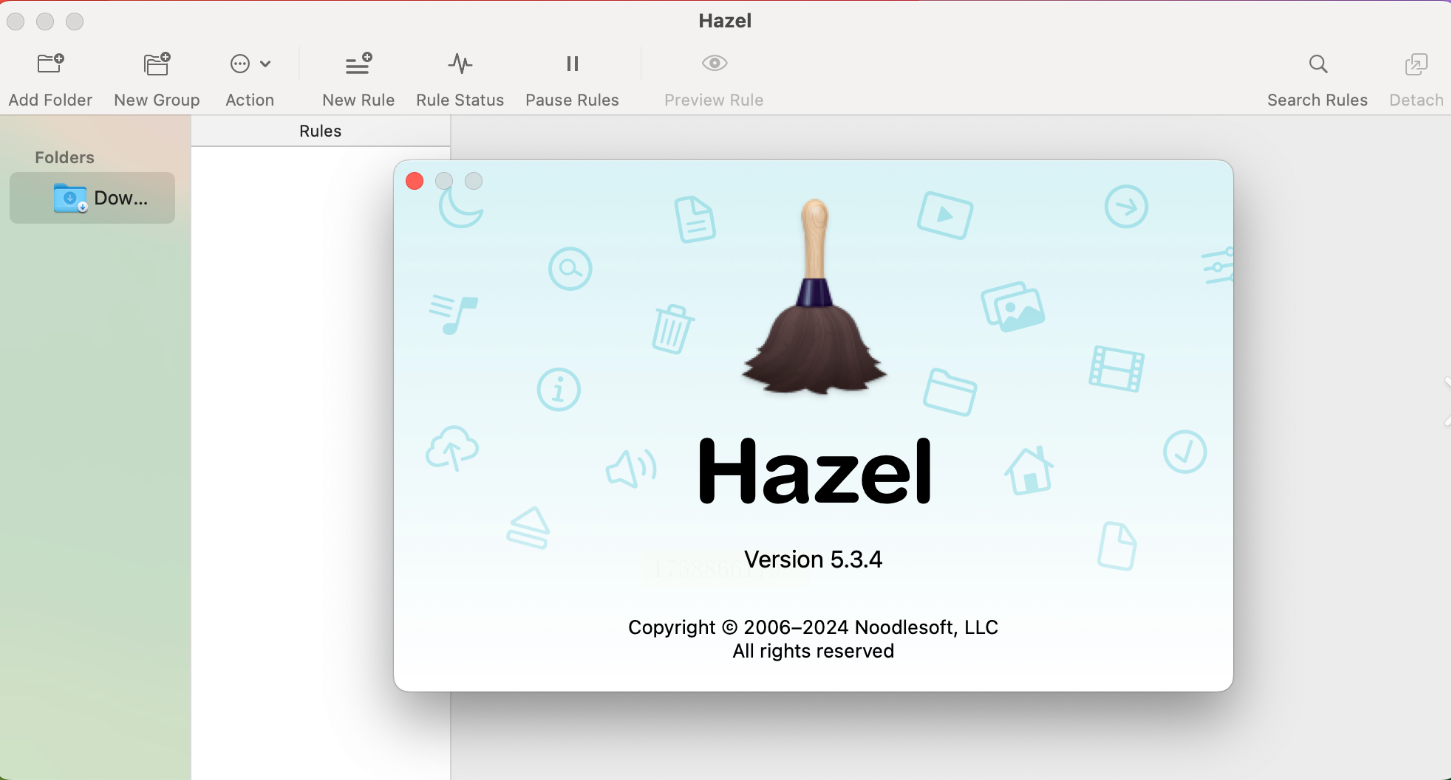The image size is (1451, 780).
Task: Click the Detach toolbar icon
Action: 1416,65
